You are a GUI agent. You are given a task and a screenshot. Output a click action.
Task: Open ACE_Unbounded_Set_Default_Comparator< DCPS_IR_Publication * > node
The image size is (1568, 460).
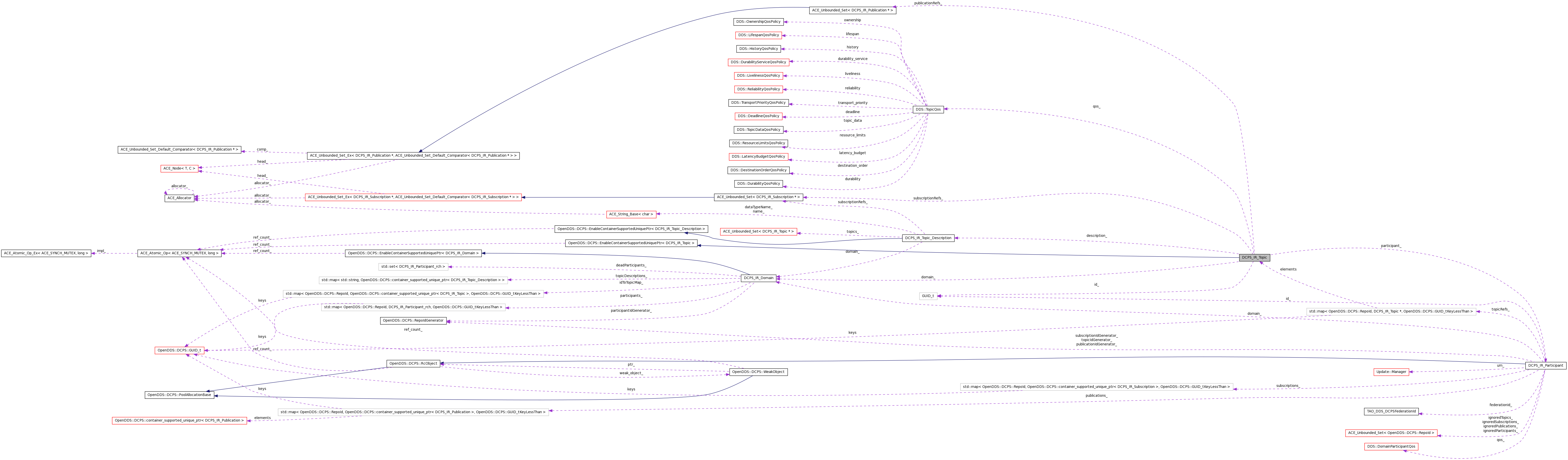point(179,150)
